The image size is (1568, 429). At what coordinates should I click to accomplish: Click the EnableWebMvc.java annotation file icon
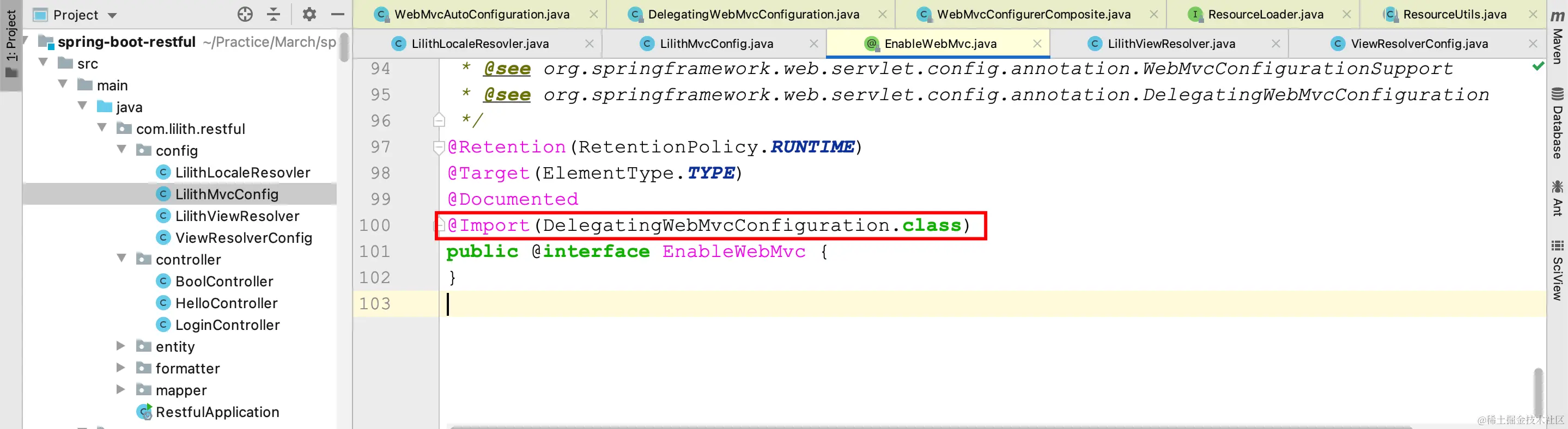[871, 44]
